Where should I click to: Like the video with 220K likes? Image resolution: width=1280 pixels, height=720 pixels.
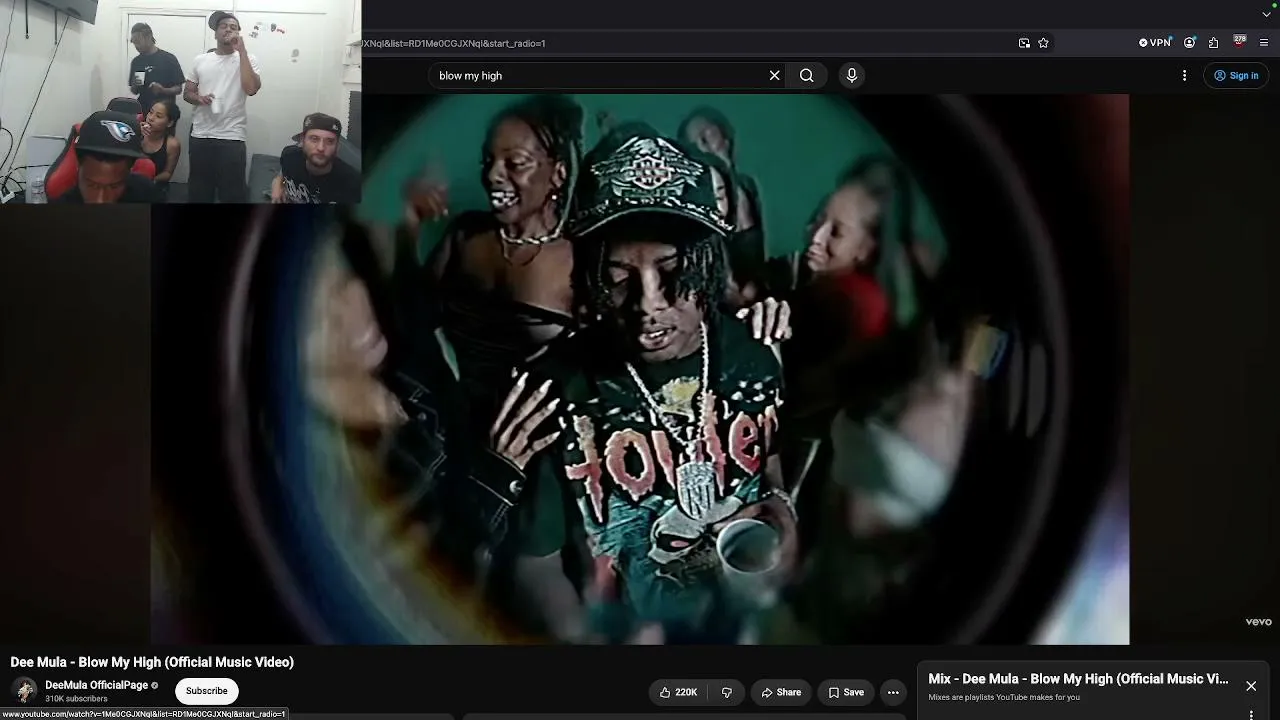(x=678, y=692)
